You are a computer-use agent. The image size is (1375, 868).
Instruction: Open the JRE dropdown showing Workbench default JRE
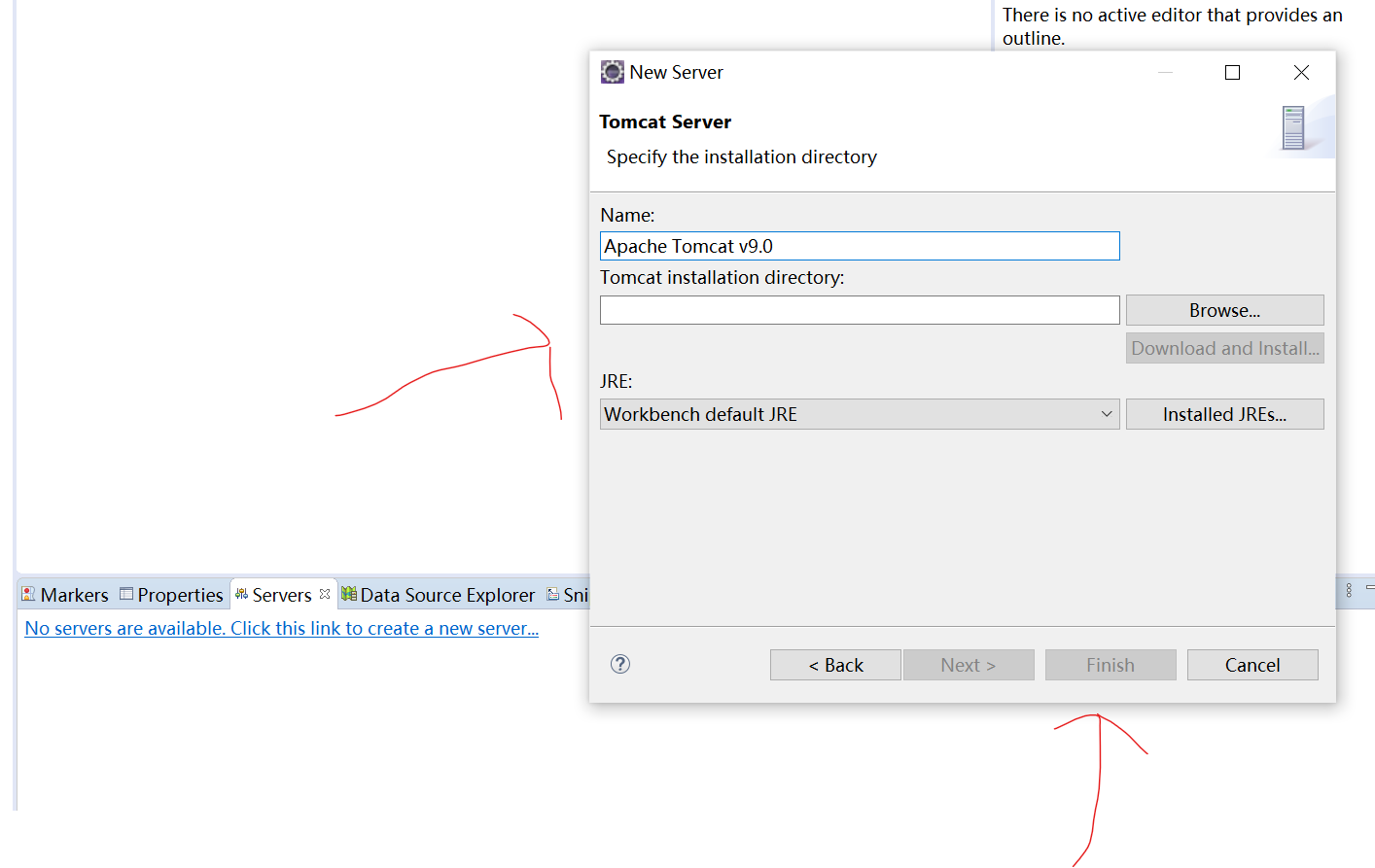(x=860, y=414)
